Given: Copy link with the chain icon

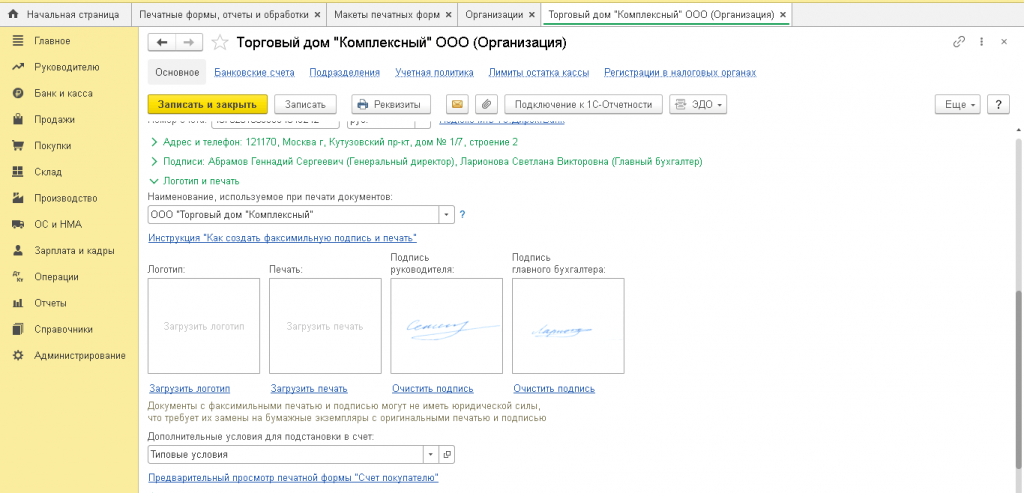Looking at the screenshot, I should 959,42.
